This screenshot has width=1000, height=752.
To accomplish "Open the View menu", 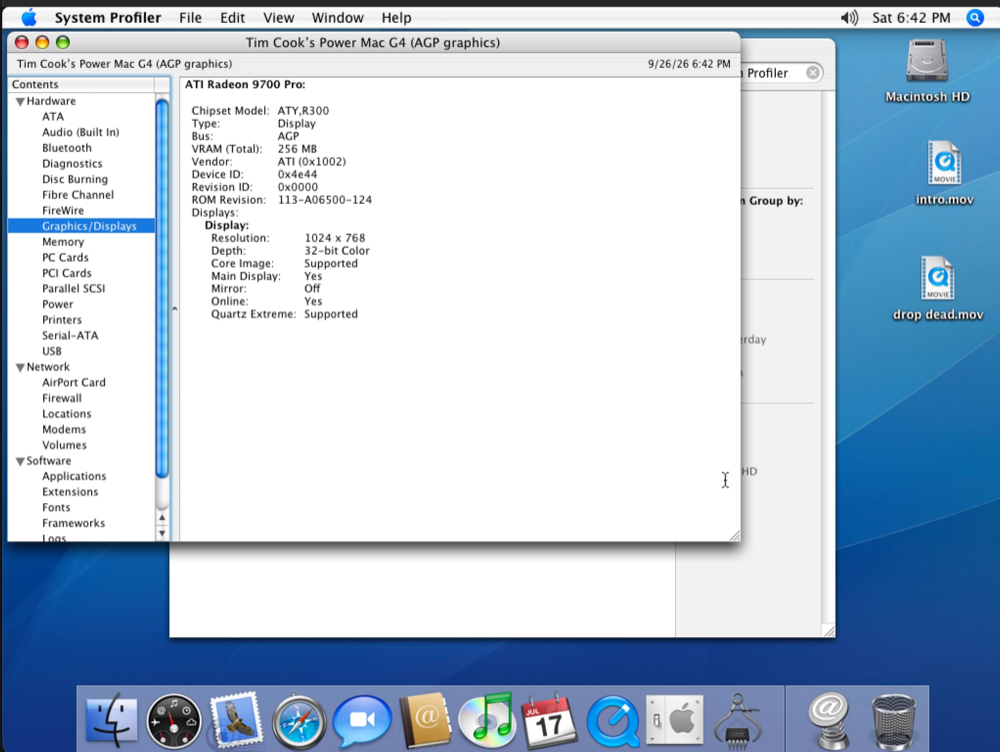I will [x=279, y=18].
